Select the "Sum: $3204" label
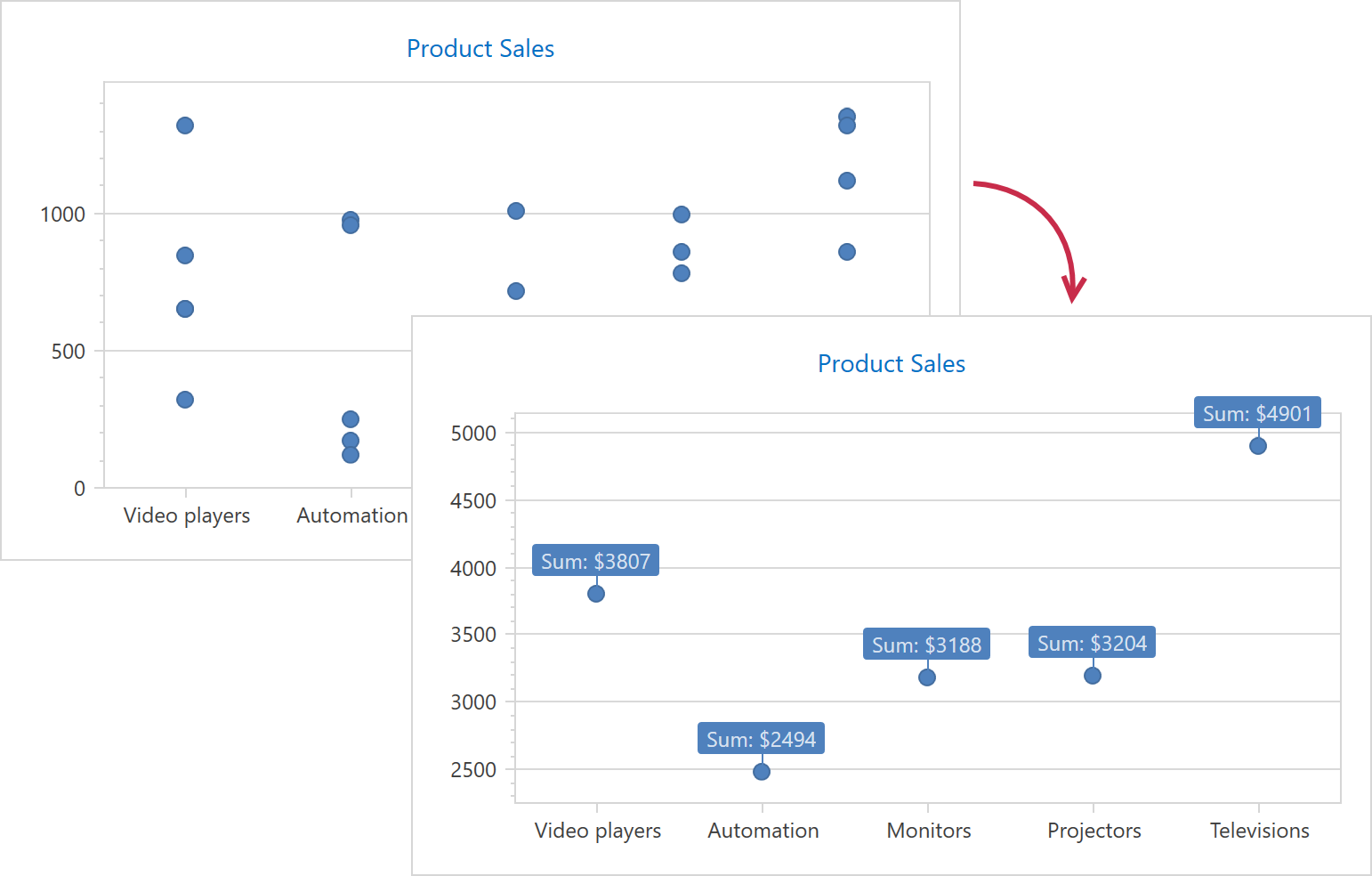 (x=1092, y=643)
